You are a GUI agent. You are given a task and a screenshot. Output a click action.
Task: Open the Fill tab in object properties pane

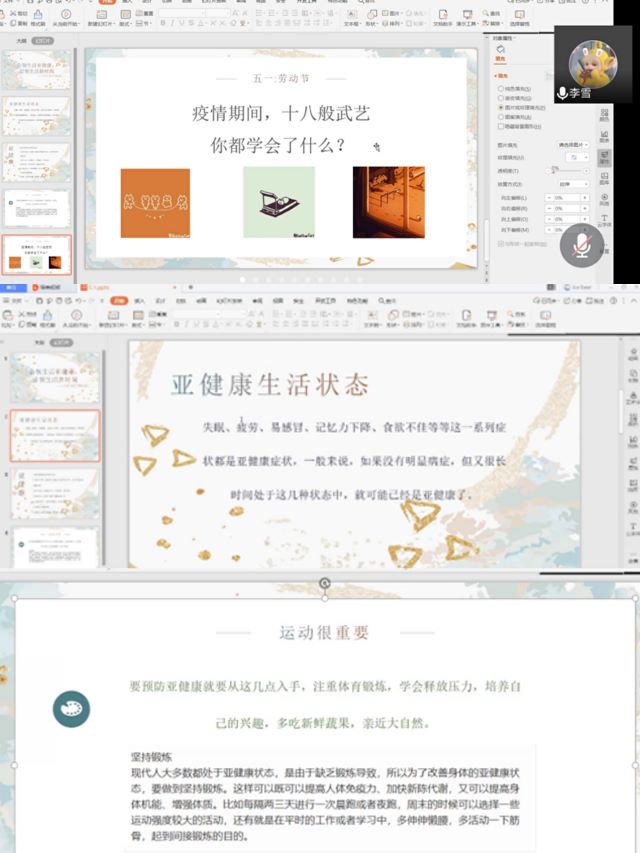click(500, 53)
